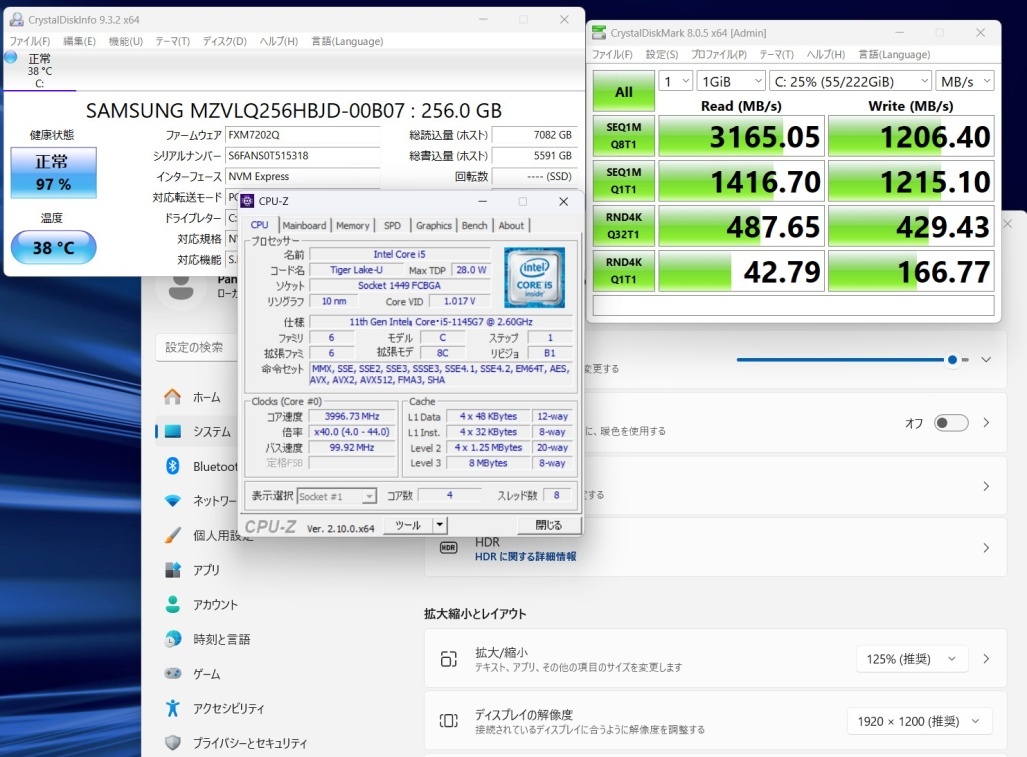Open the scale settings row chevron
This screenshot has width=1027, height=757.
point(986,659)
